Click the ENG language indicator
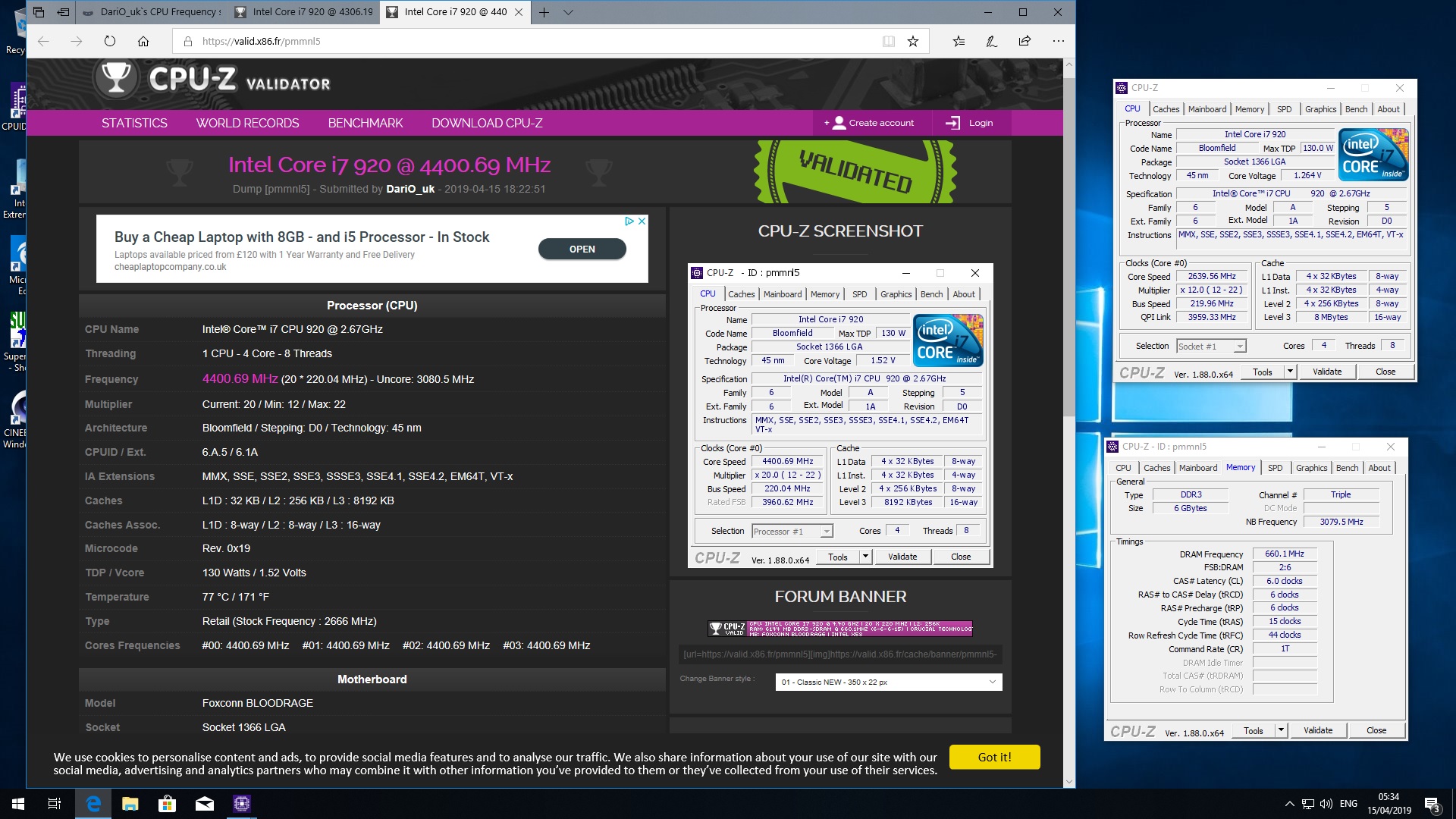Screen dimensions: 1456x819 tap(1348, 804)
